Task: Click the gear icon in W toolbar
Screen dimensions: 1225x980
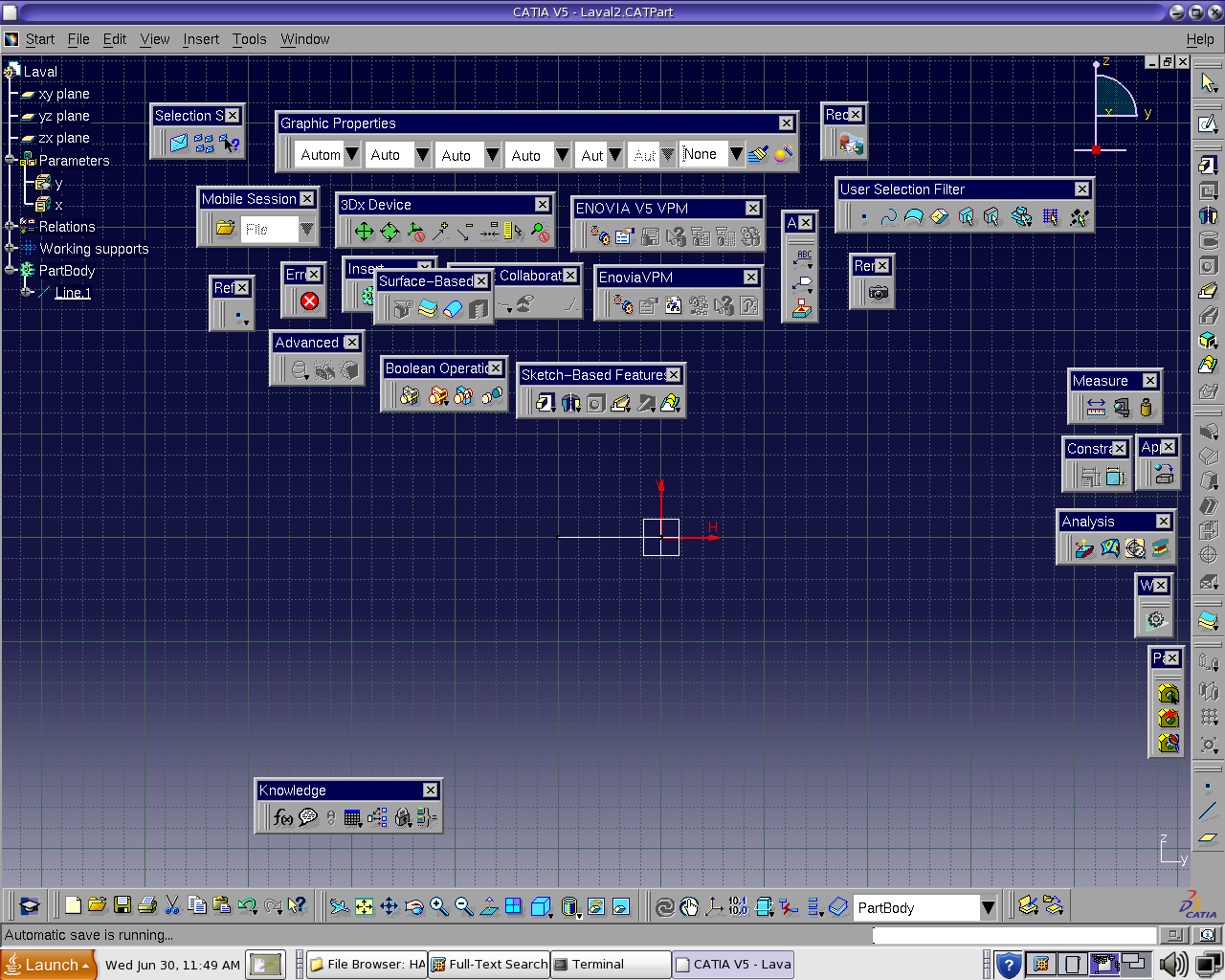Action: click(1156, 619)
